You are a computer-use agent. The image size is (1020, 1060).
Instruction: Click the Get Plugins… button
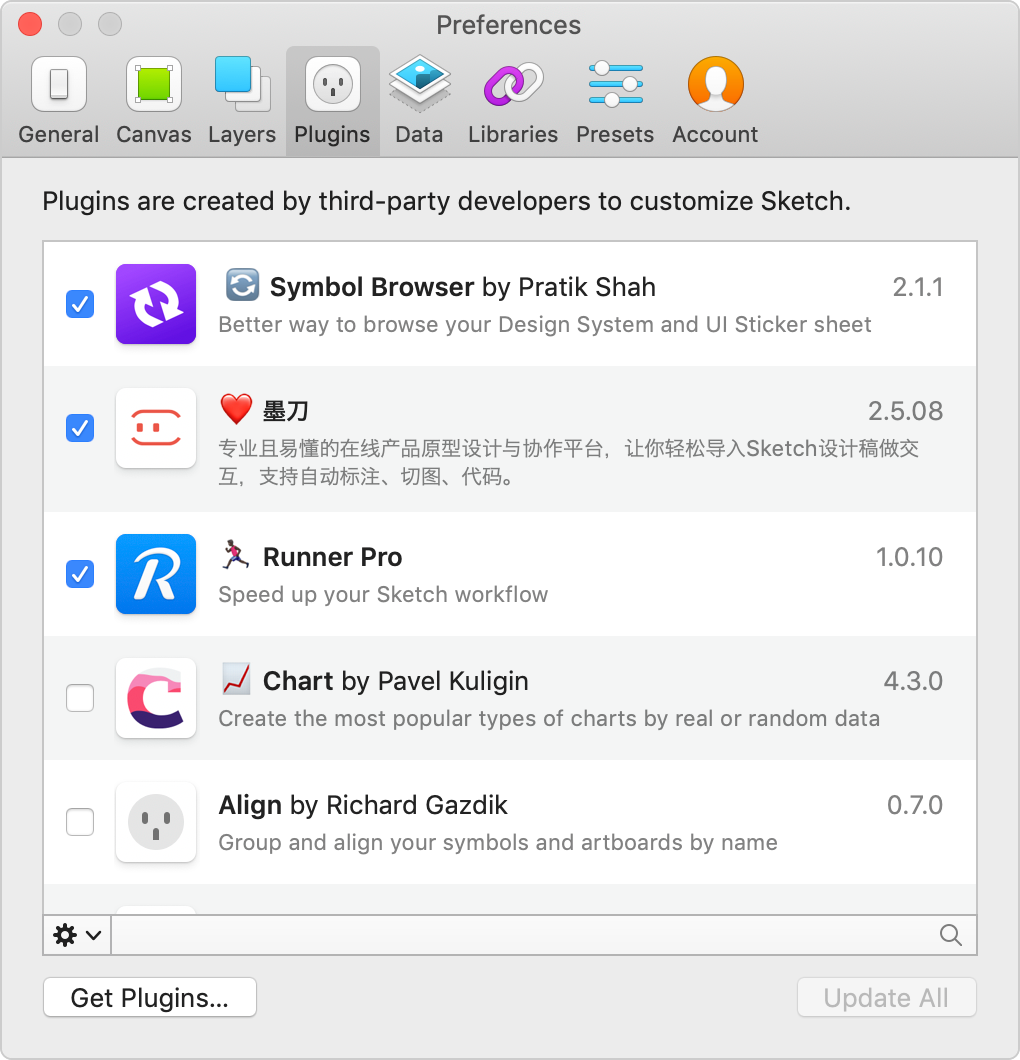[x=149, y=997]
